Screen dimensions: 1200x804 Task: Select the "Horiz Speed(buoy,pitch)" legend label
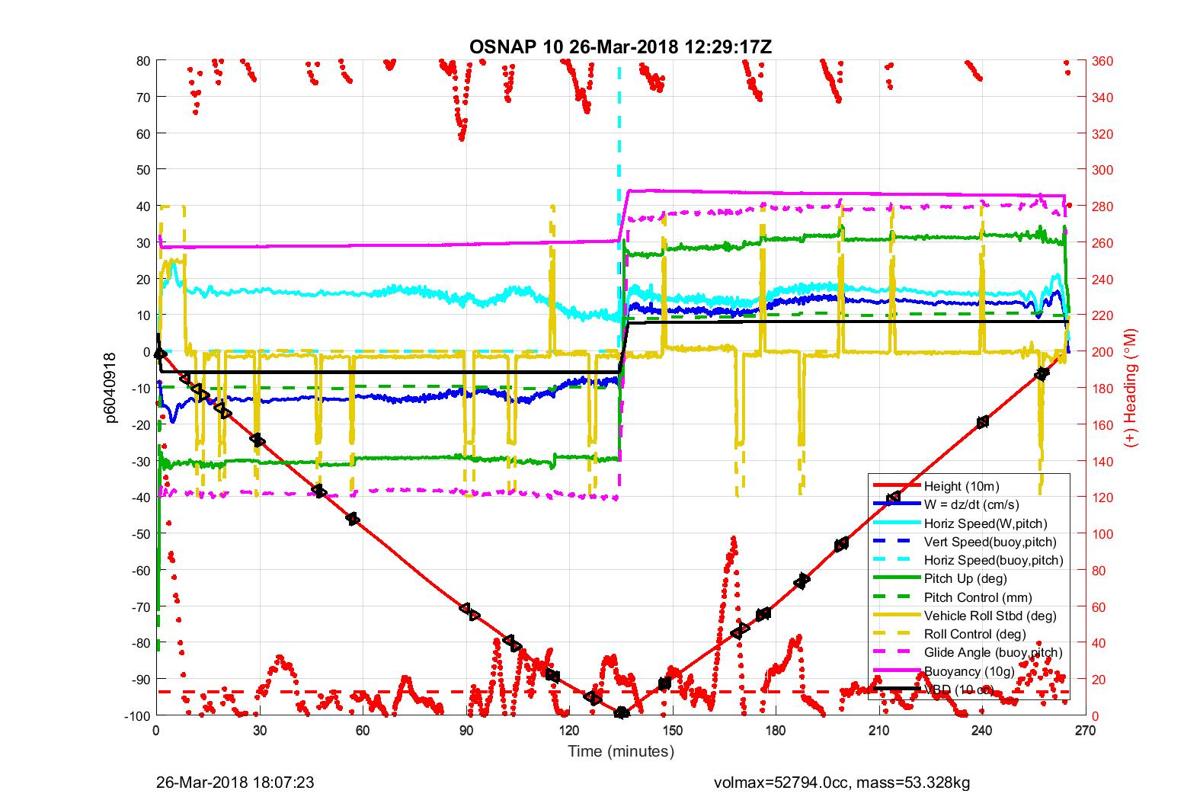pos(993,559)
